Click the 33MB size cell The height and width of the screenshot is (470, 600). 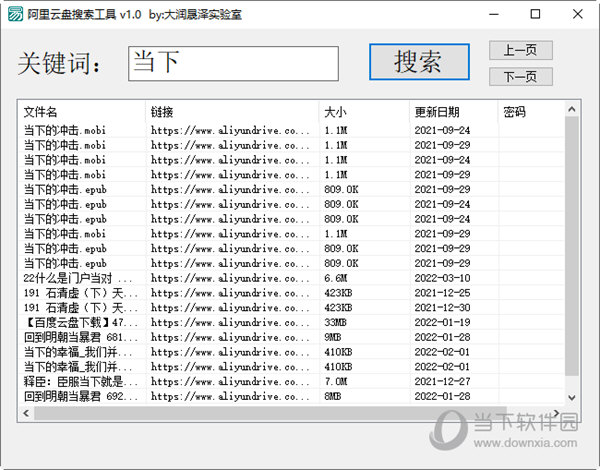click(x=335, y=323)
